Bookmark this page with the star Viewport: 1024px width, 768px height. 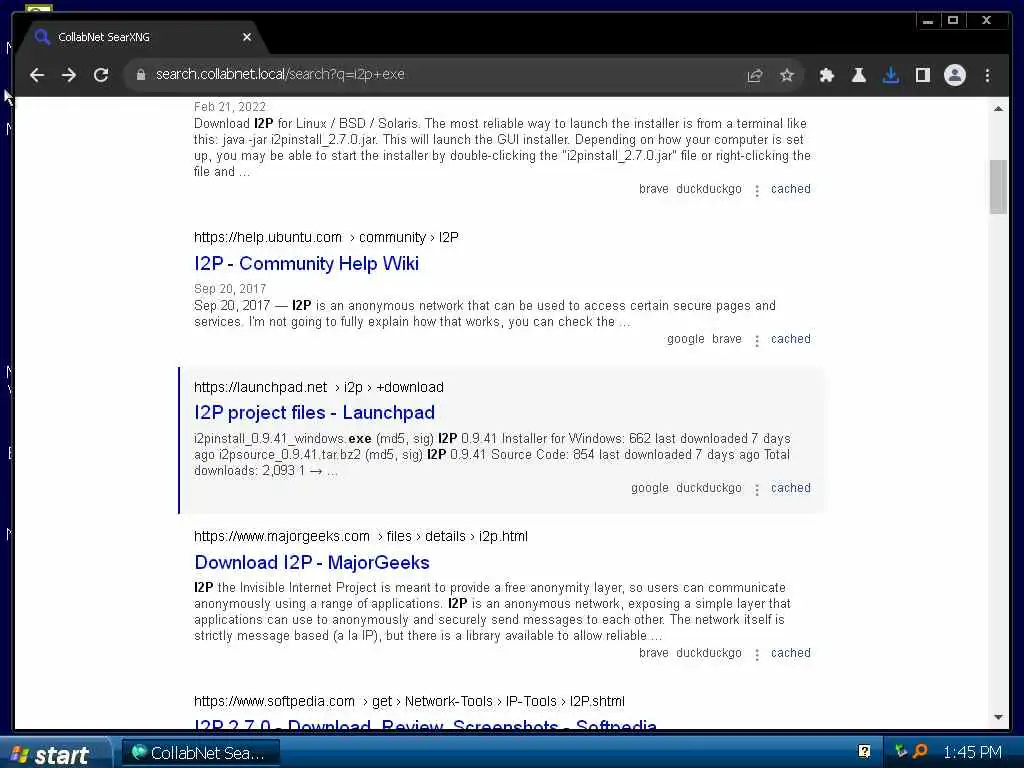(787, 75)
